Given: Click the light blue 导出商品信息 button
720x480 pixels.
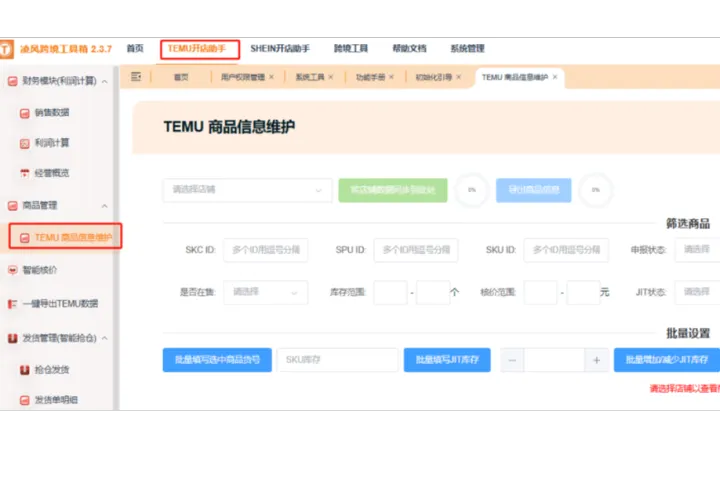Looking at the screenshot, I should [x=534, y=190].
